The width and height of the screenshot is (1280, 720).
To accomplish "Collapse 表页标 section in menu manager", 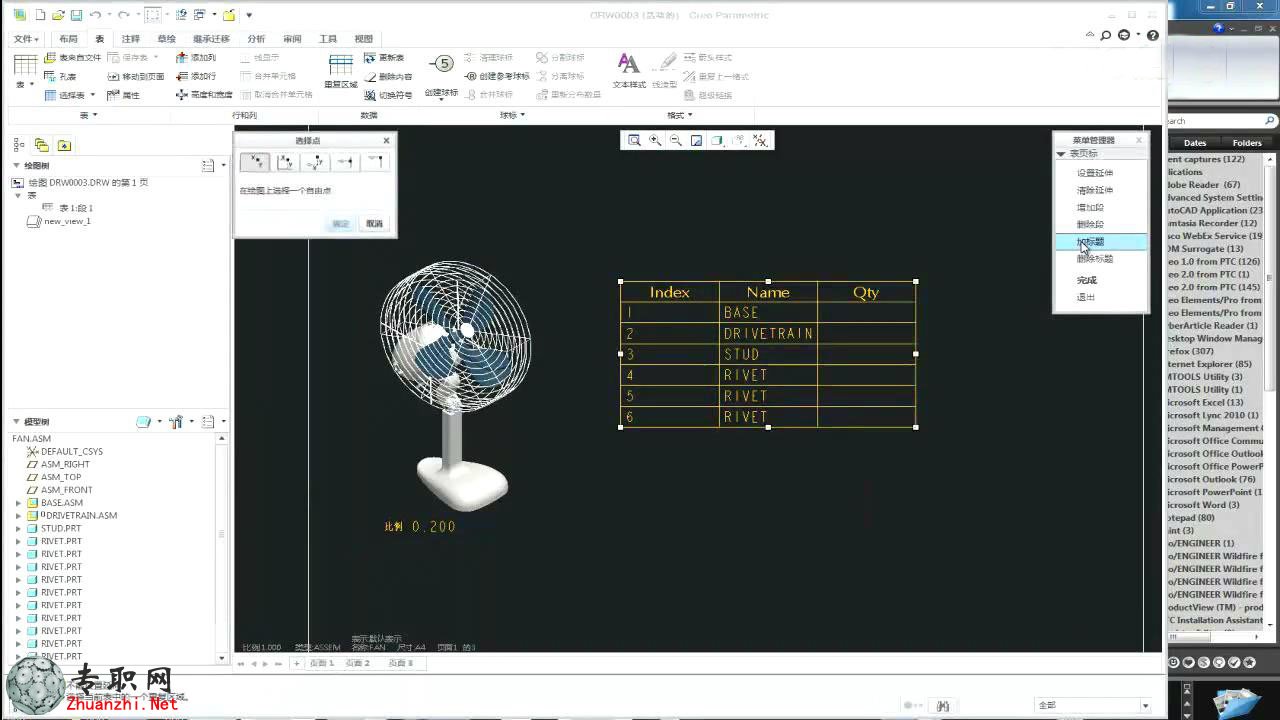I will [1062, 154].
